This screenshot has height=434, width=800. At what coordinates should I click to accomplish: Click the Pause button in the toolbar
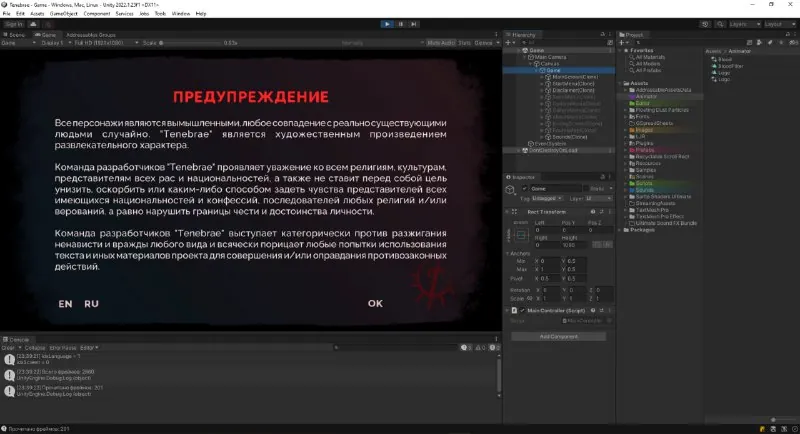(x=401, y=24)
